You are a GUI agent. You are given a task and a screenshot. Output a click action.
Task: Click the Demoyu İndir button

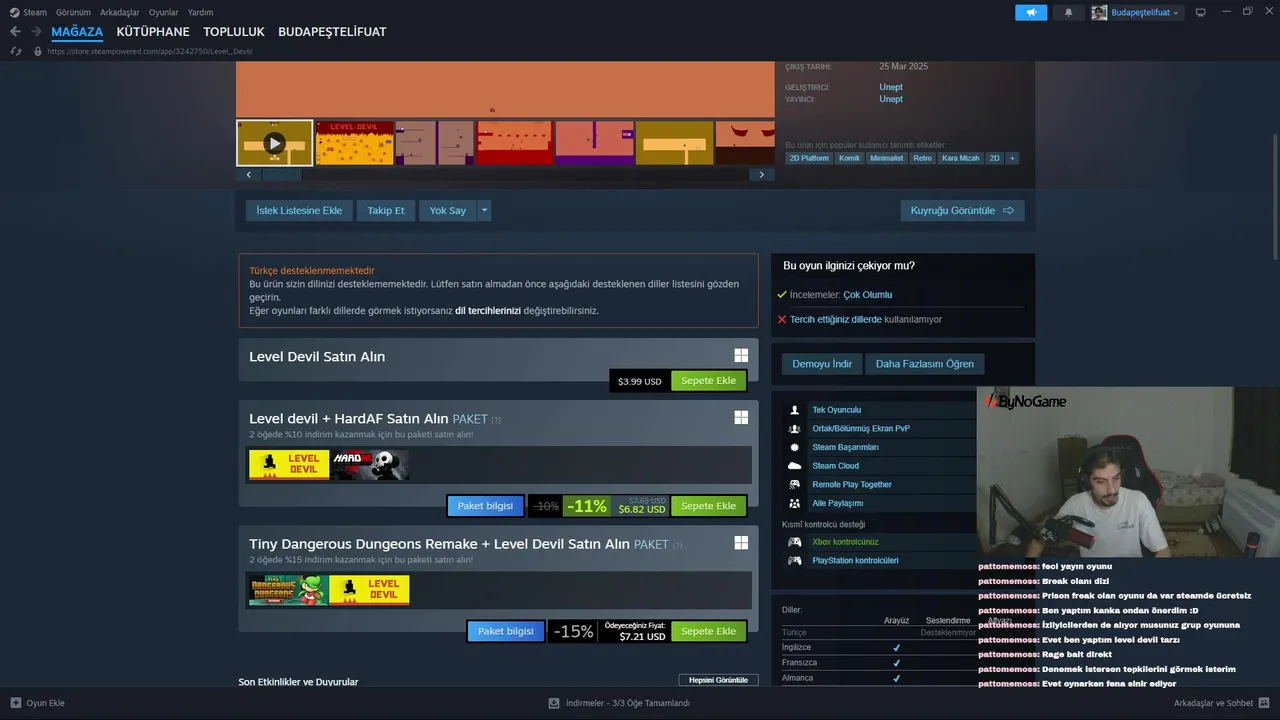822,364
